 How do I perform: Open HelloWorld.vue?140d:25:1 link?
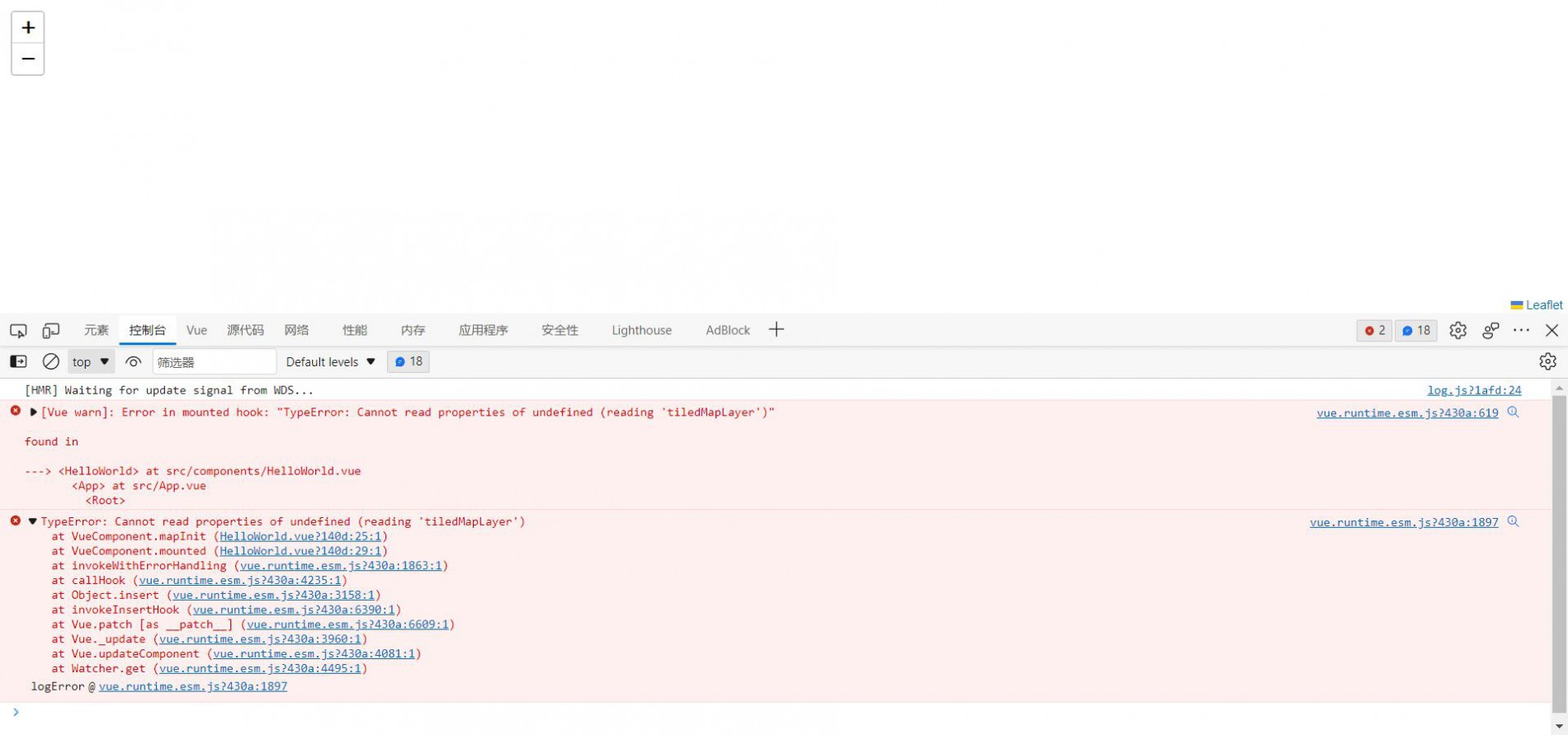coord(300,536)
